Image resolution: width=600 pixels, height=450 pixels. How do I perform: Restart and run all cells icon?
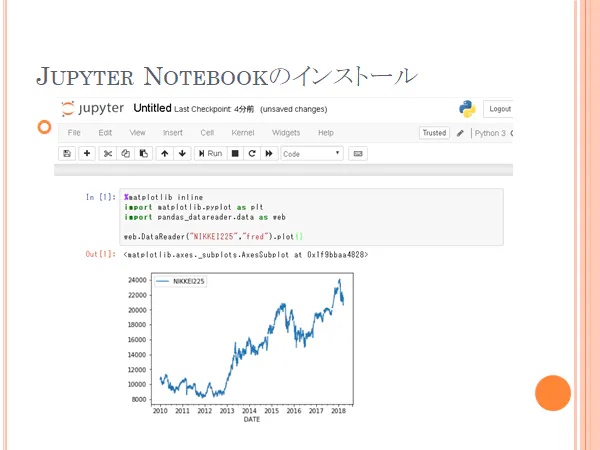(x=269, y=153)
